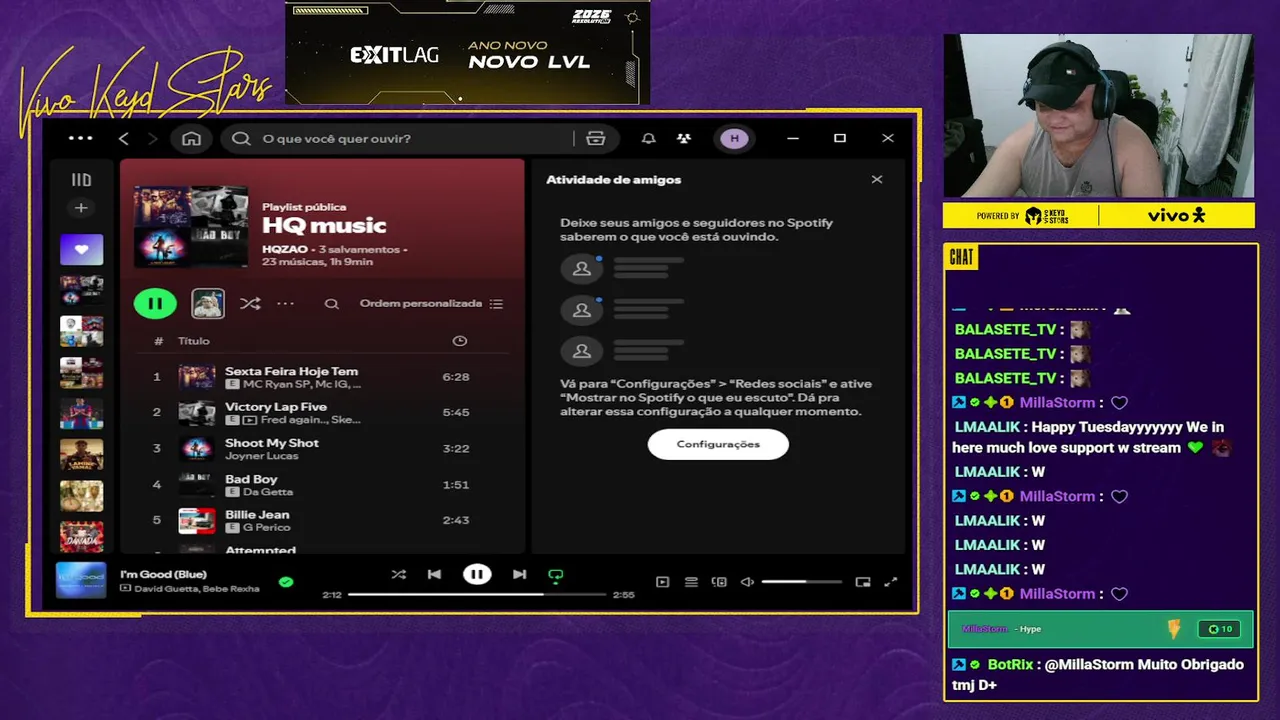Toggle playlist shuffle below header
The height and width of the screenshot is (720, 1280).
[250, 303]
